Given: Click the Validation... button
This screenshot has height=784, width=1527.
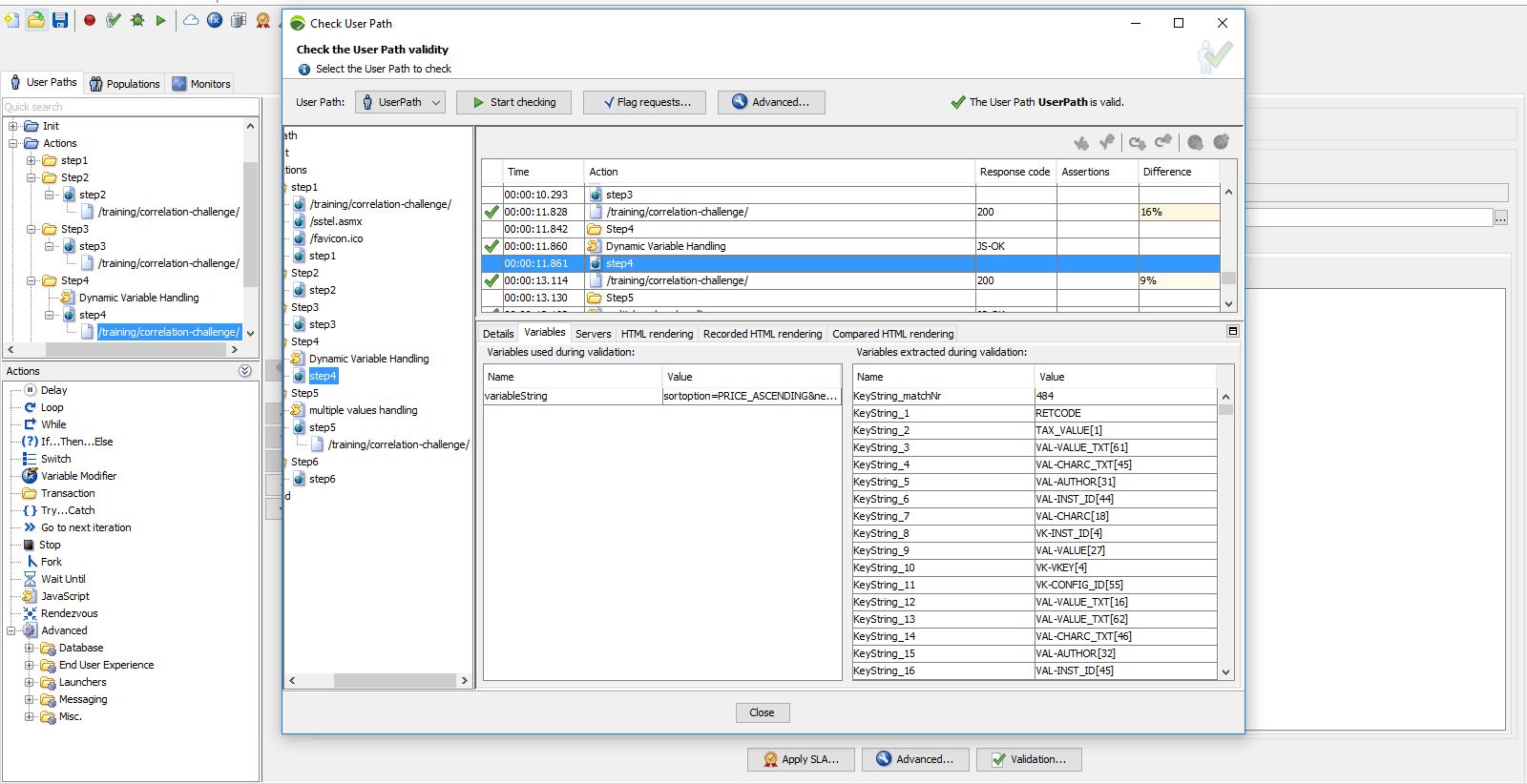Looking at the screenshot, I should point(1029,759).
